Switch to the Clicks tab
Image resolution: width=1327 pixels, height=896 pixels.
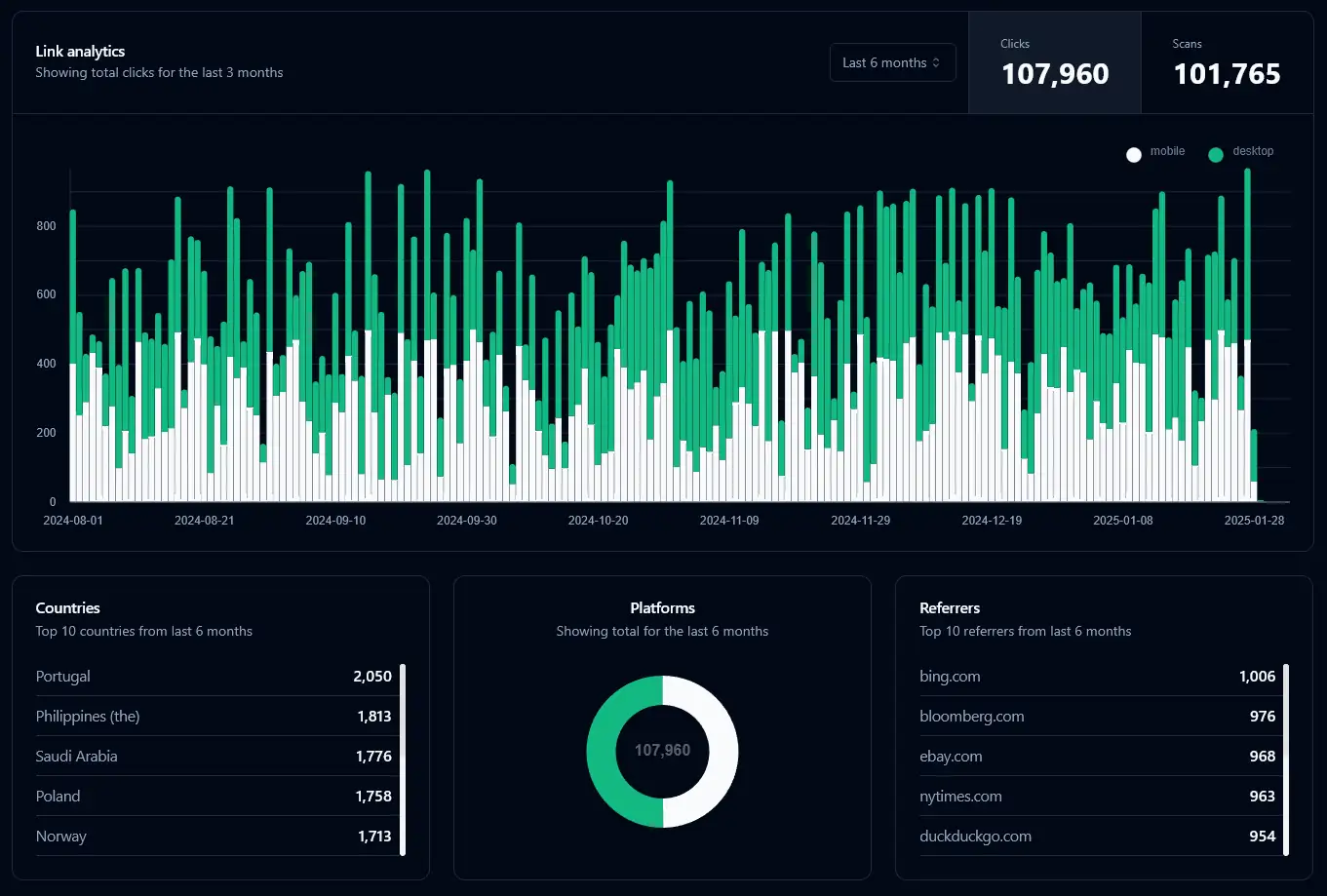(1054, 61)
